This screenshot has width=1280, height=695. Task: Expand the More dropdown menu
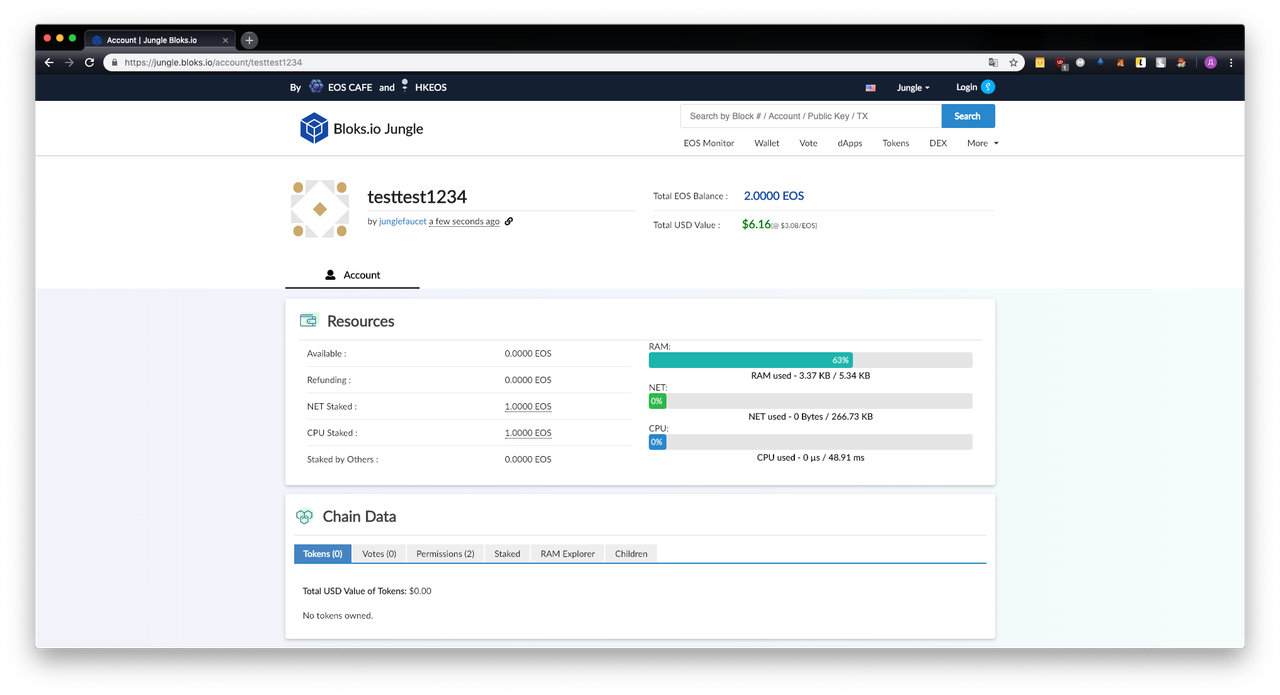[982, 143]
